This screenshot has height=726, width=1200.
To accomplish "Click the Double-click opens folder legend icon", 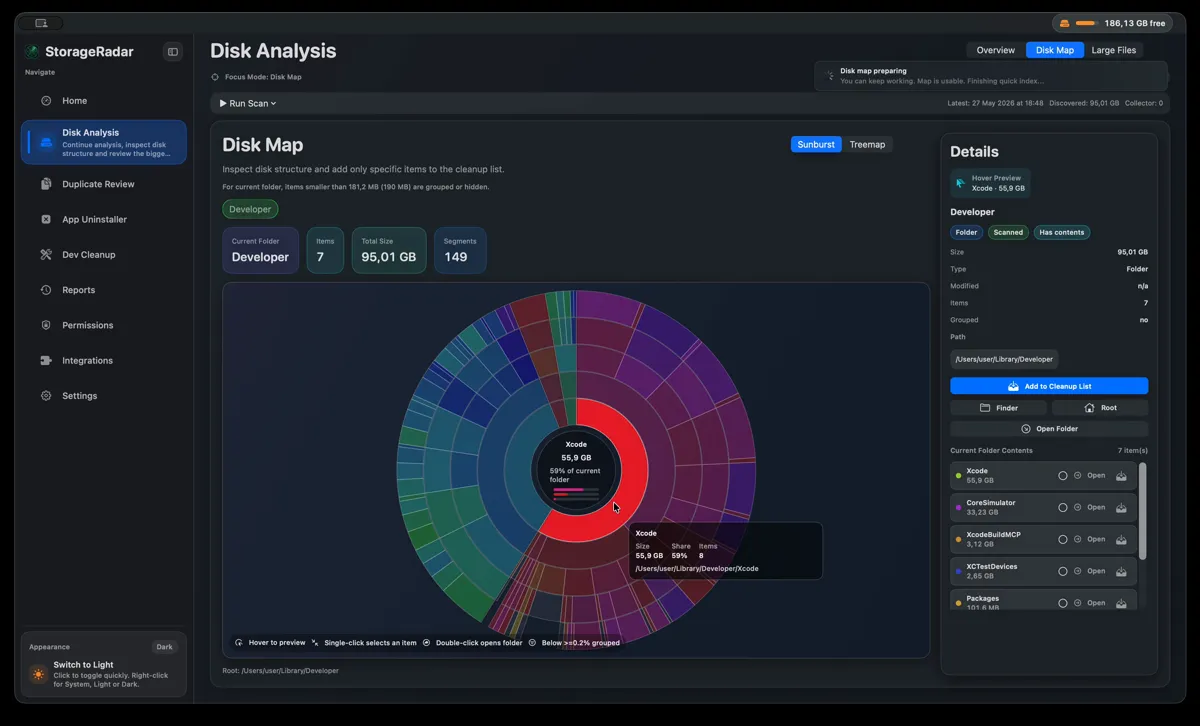I will pos(427,643).
